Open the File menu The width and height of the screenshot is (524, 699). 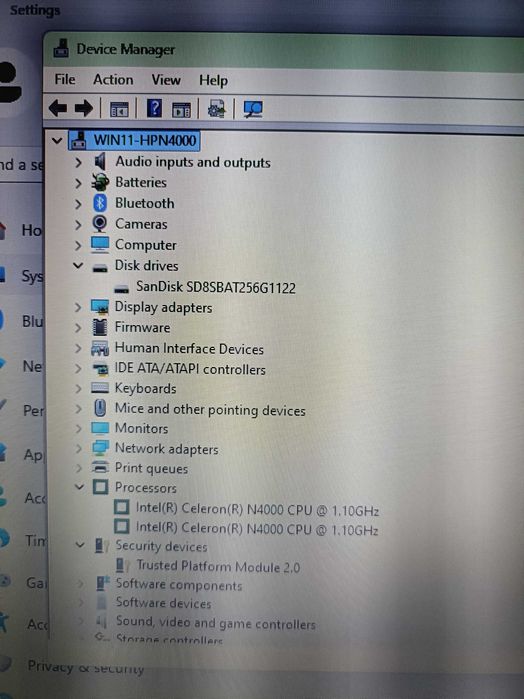tap(65, 79)
